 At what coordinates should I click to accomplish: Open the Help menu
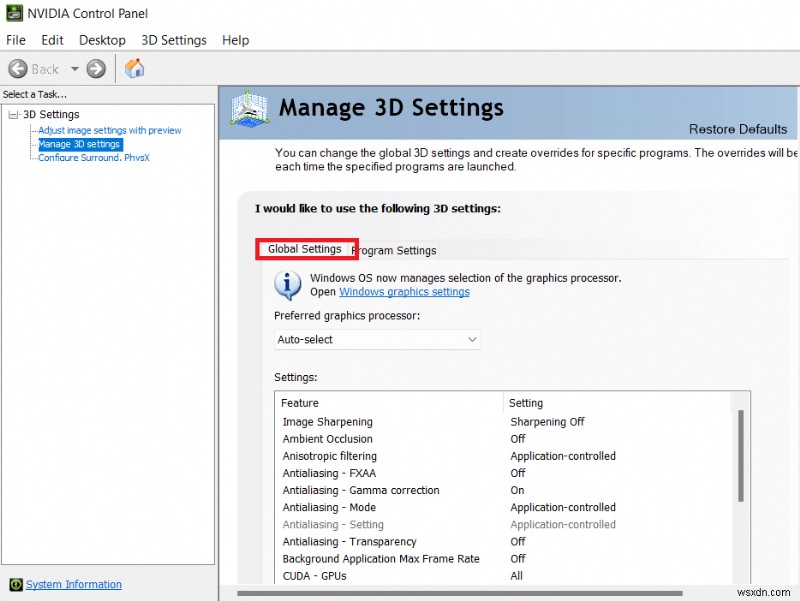click(x=235, y=40)
